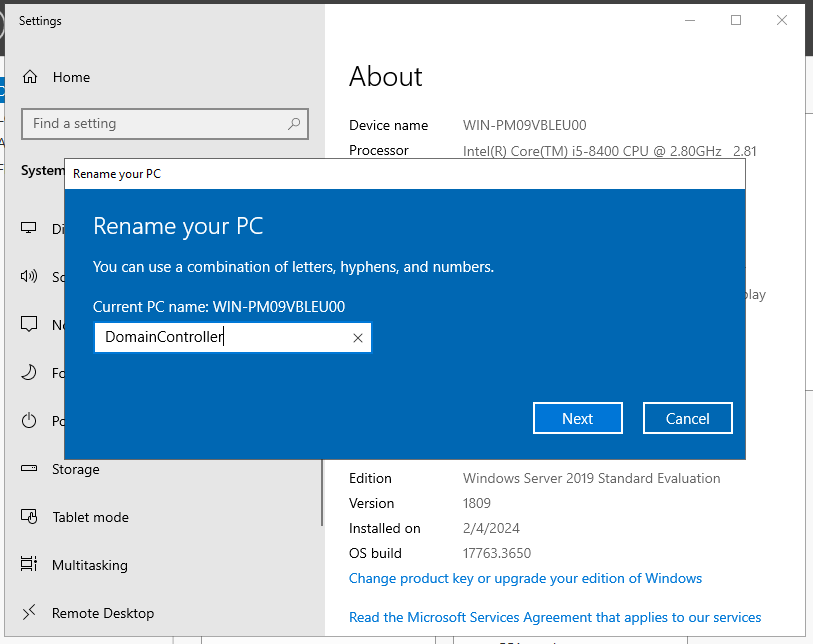Read the Microsoft Services Agreement link

[x=555, y=617]
